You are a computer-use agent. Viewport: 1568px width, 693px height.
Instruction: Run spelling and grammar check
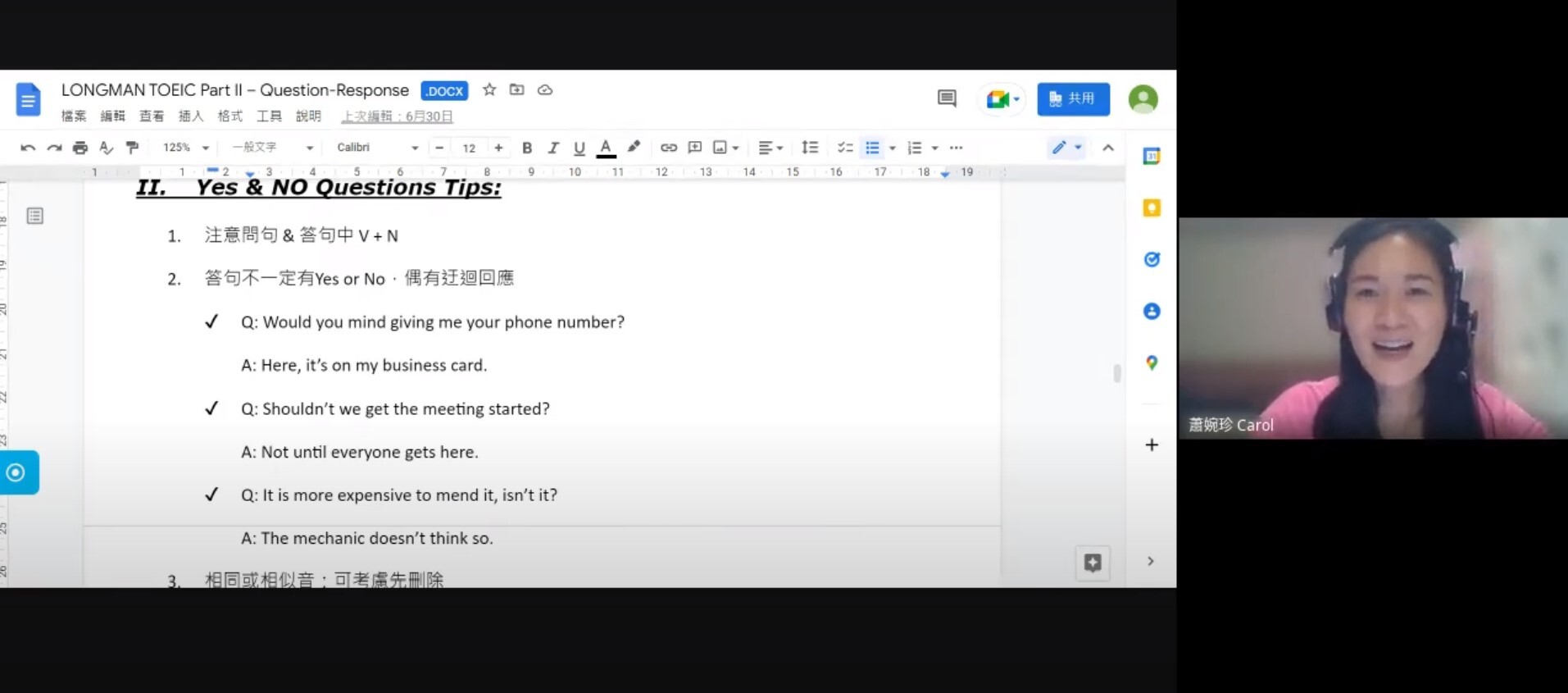[106, 148]
